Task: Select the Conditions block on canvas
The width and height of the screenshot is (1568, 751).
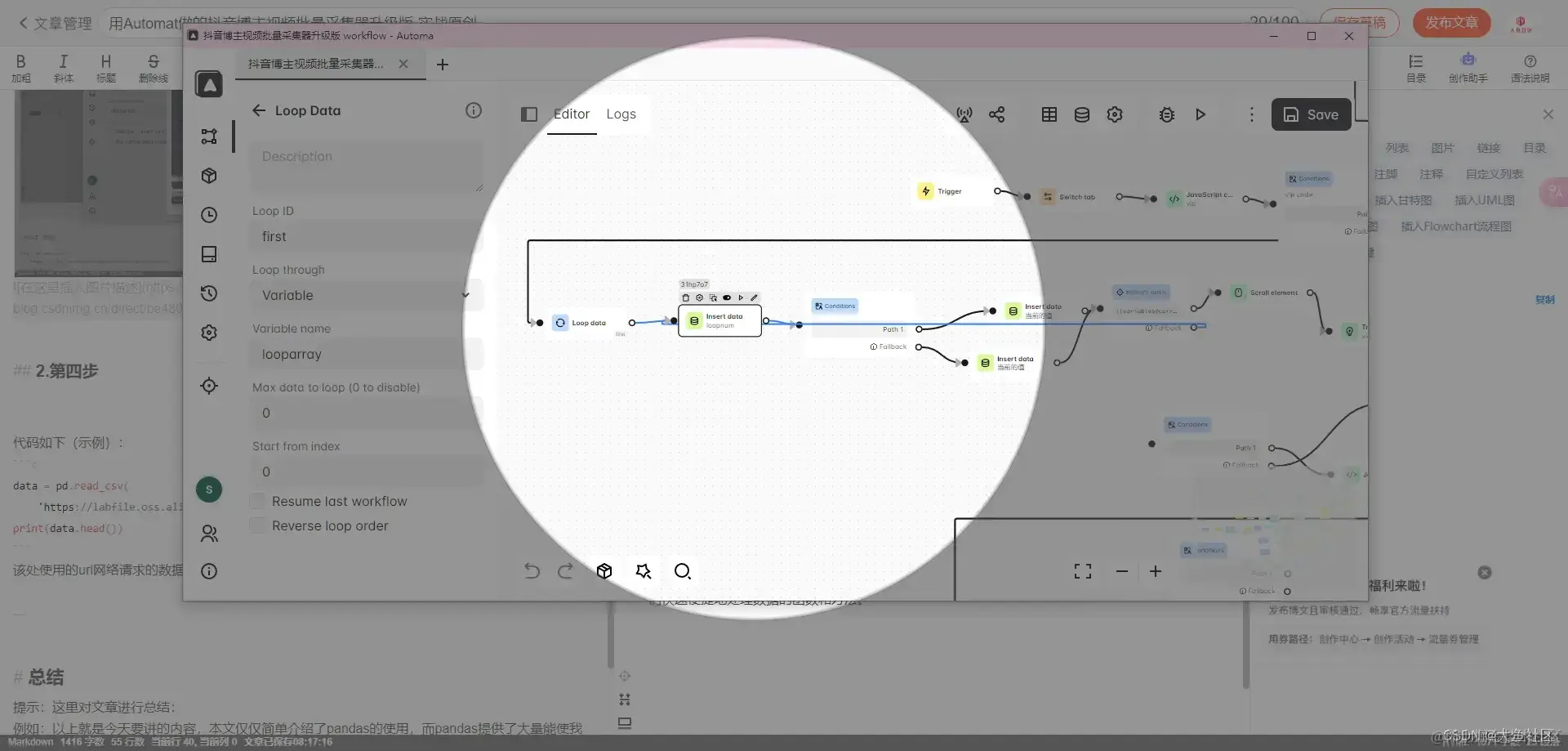Action: tap(835, 306)
